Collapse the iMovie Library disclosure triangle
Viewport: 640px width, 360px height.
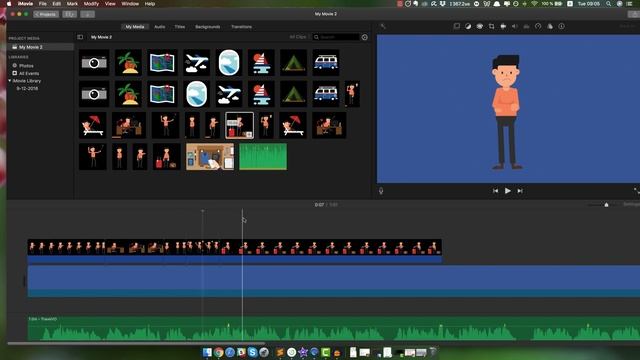coord(10,81)
